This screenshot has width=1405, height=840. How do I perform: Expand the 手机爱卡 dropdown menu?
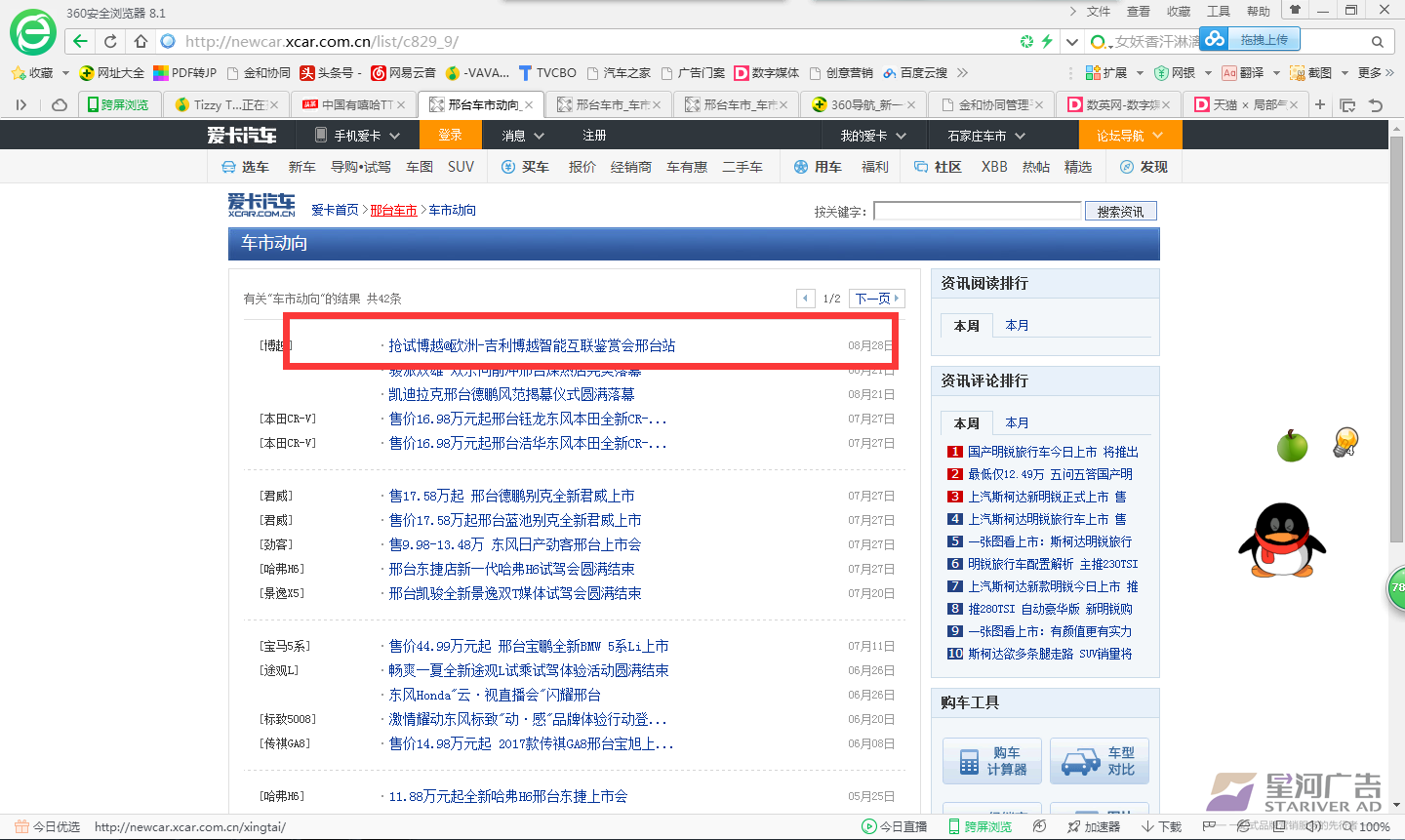(358, 136)
